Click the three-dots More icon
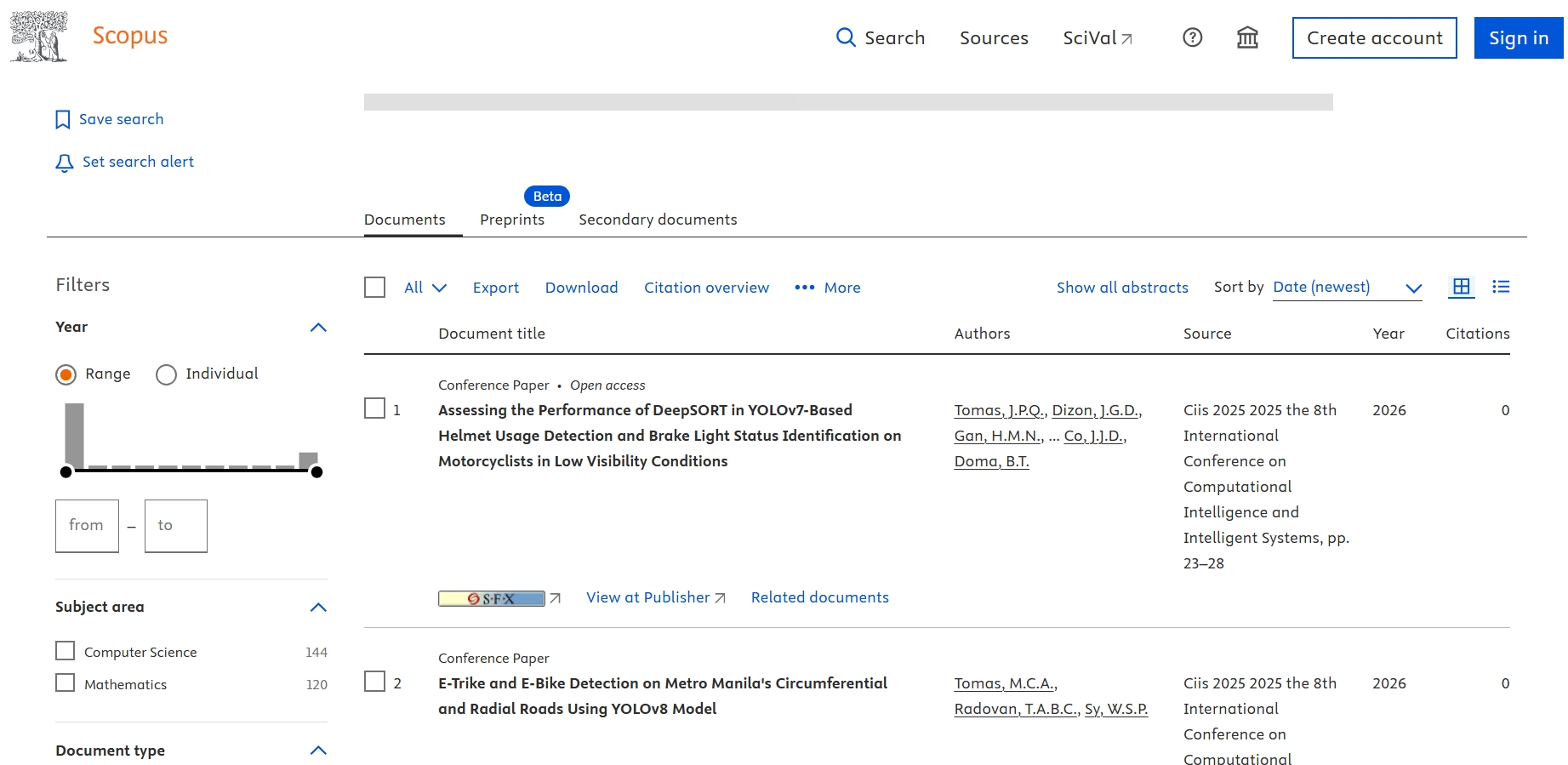Viewport: 1568px width, 765px height. [x=804, y=288]
